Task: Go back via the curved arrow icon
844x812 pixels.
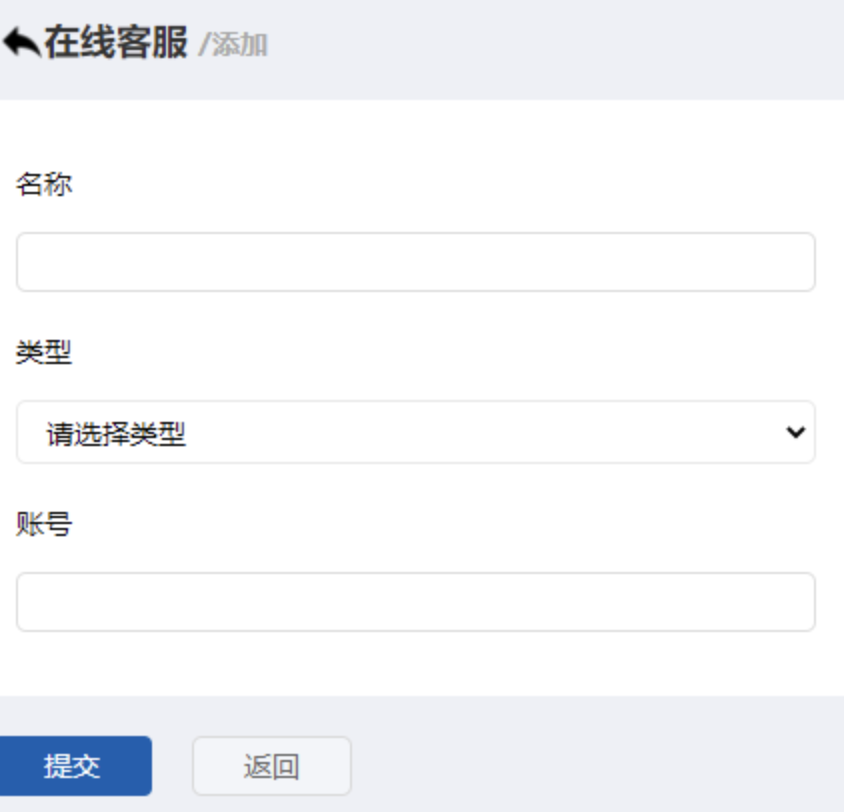Action: coord(22,43)
